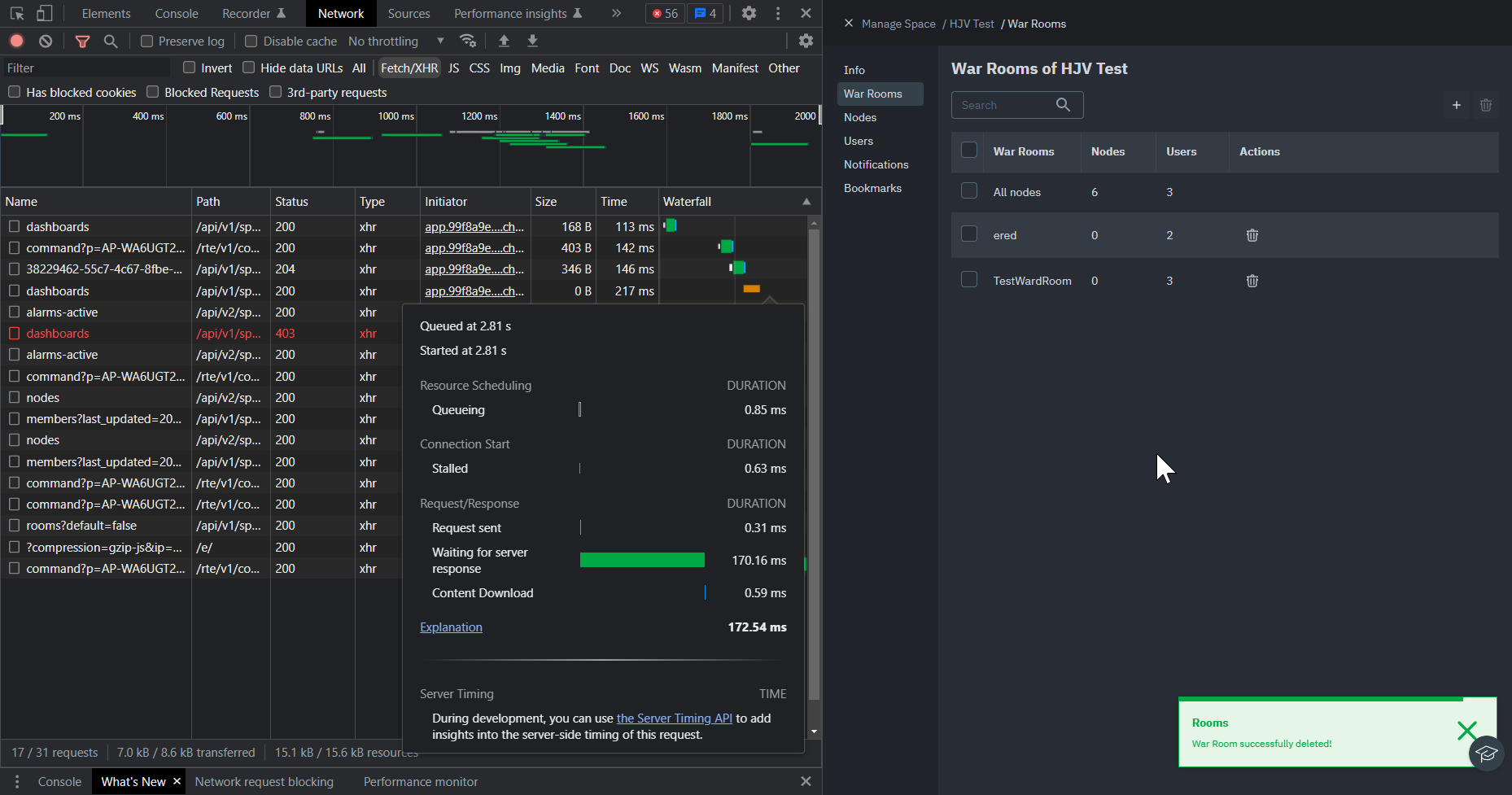Show the 4 issues badge

tap(706, 13)
